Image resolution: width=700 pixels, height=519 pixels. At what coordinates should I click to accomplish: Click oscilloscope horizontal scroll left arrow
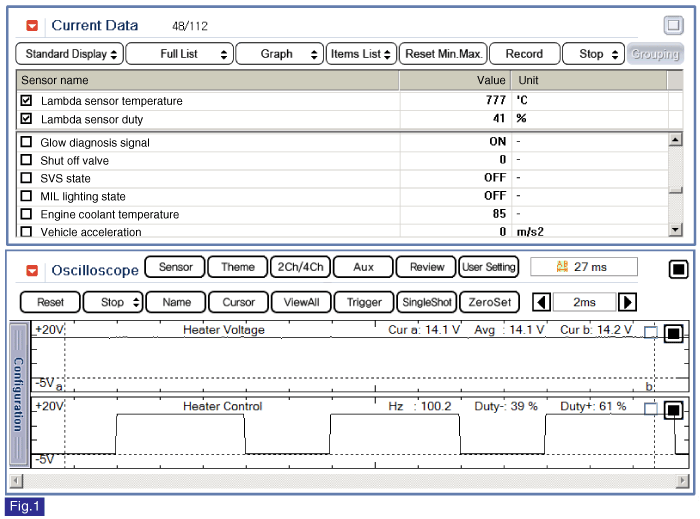[16, 481]
